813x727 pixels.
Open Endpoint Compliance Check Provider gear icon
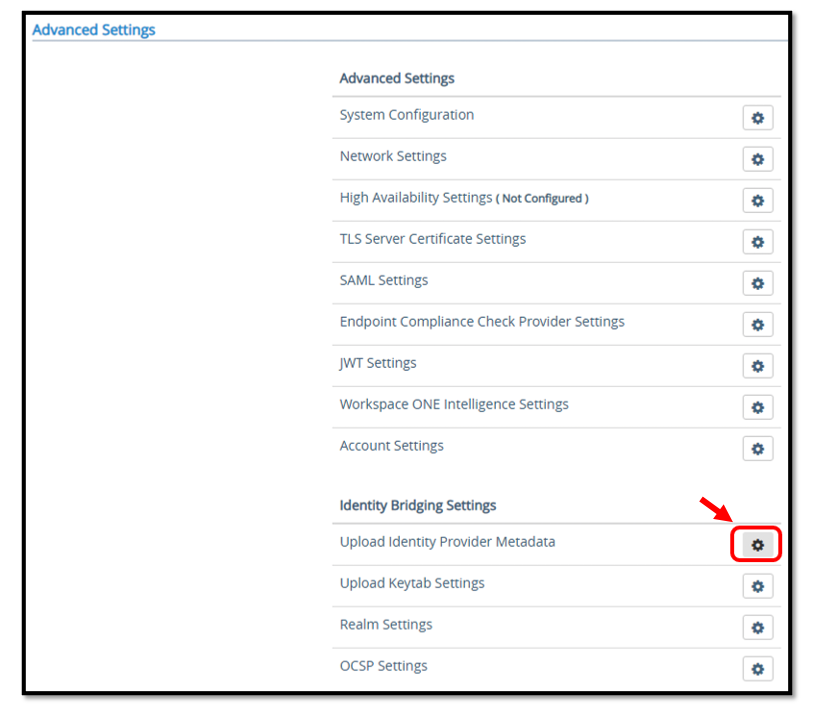pos(757,325)
